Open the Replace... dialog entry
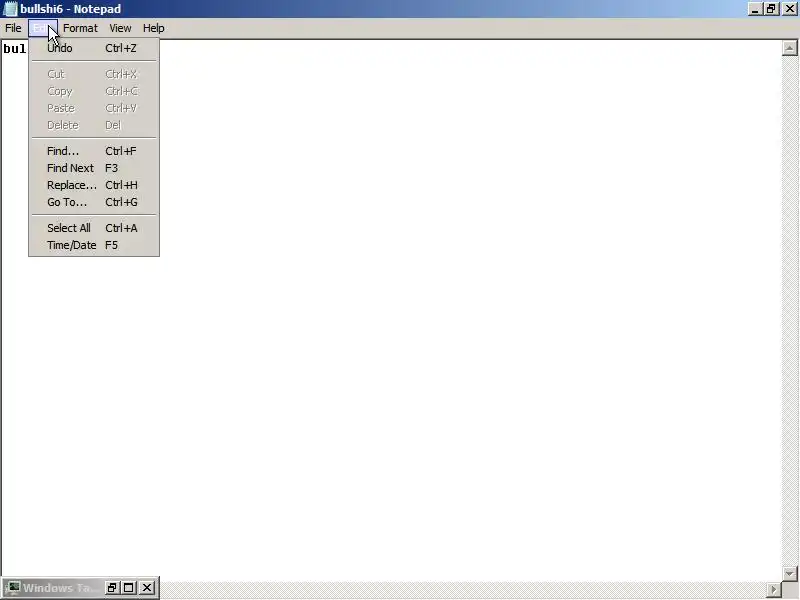Viewport: 800px width, 600px height. pyautogui.click(x=94, y=185)
